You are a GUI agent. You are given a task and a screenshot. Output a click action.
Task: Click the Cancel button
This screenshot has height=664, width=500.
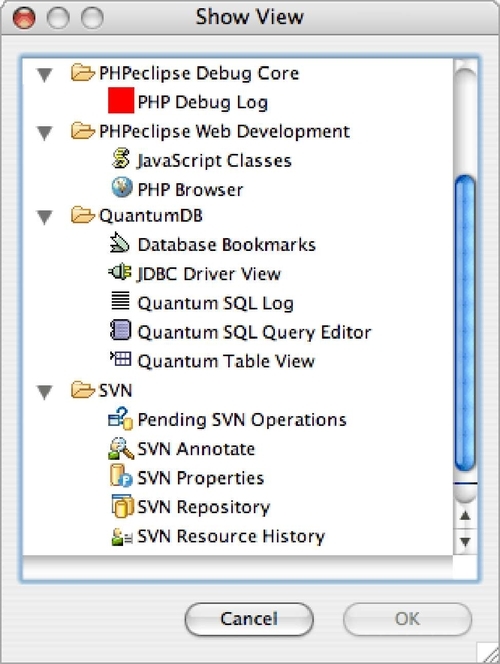point(249,619)
